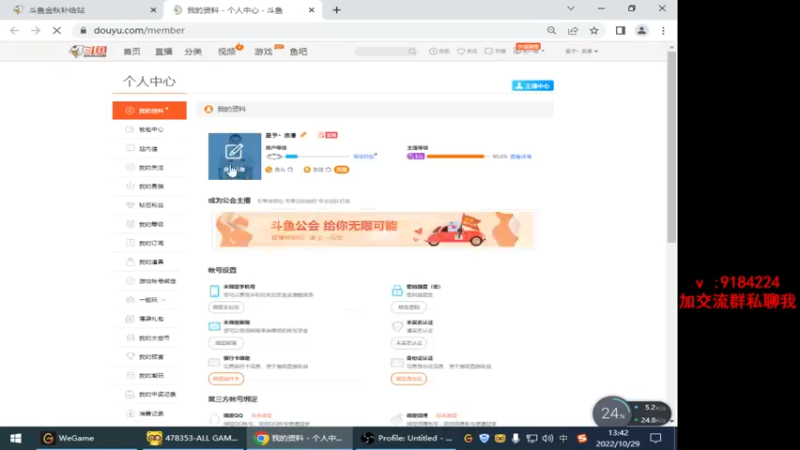This screenshot has height=450, width=800.
Task: Click the blue 主播中心 button
Action: pos(533,86)
